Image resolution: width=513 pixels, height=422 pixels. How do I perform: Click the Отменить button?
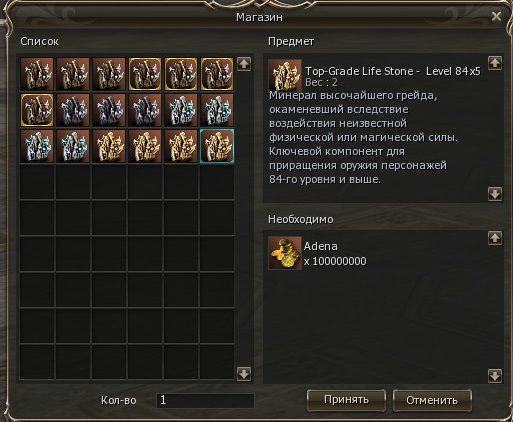pos(432,400)
